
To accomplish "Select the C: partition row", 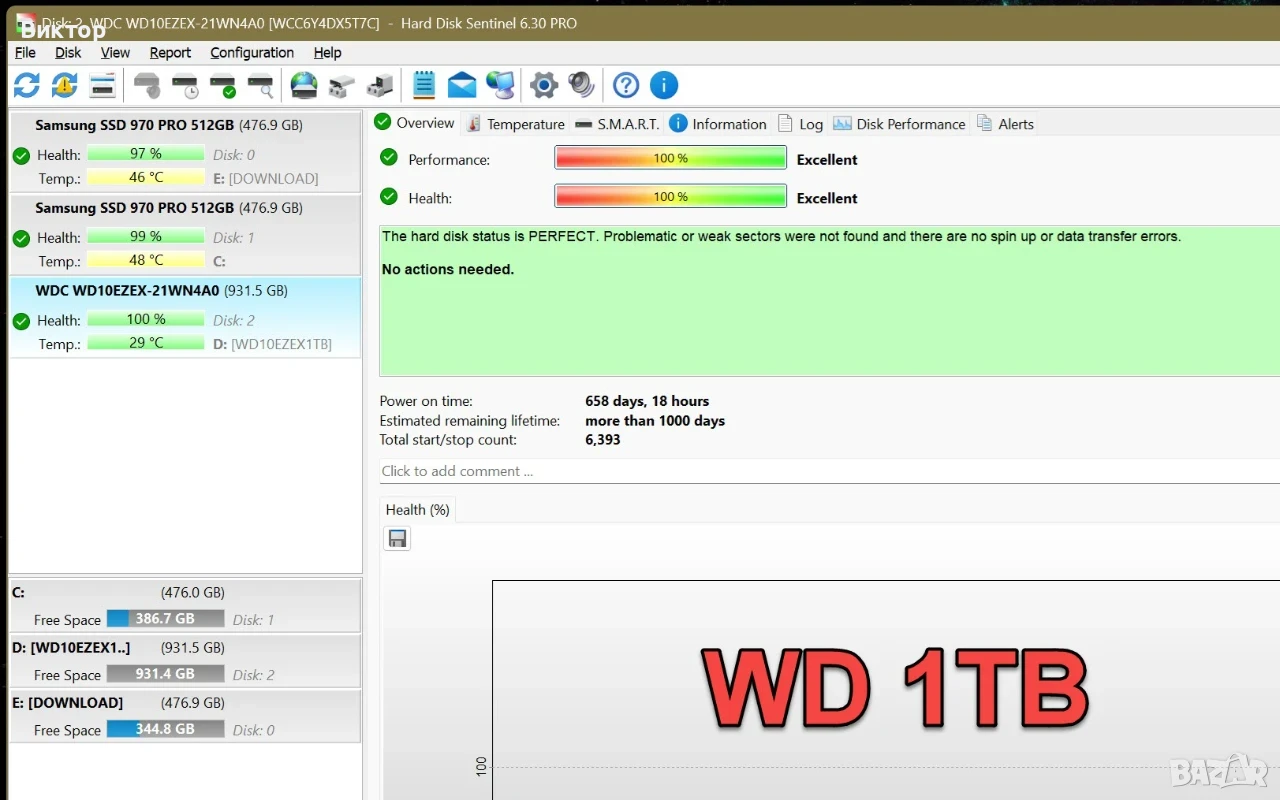I will pos(185,606).
